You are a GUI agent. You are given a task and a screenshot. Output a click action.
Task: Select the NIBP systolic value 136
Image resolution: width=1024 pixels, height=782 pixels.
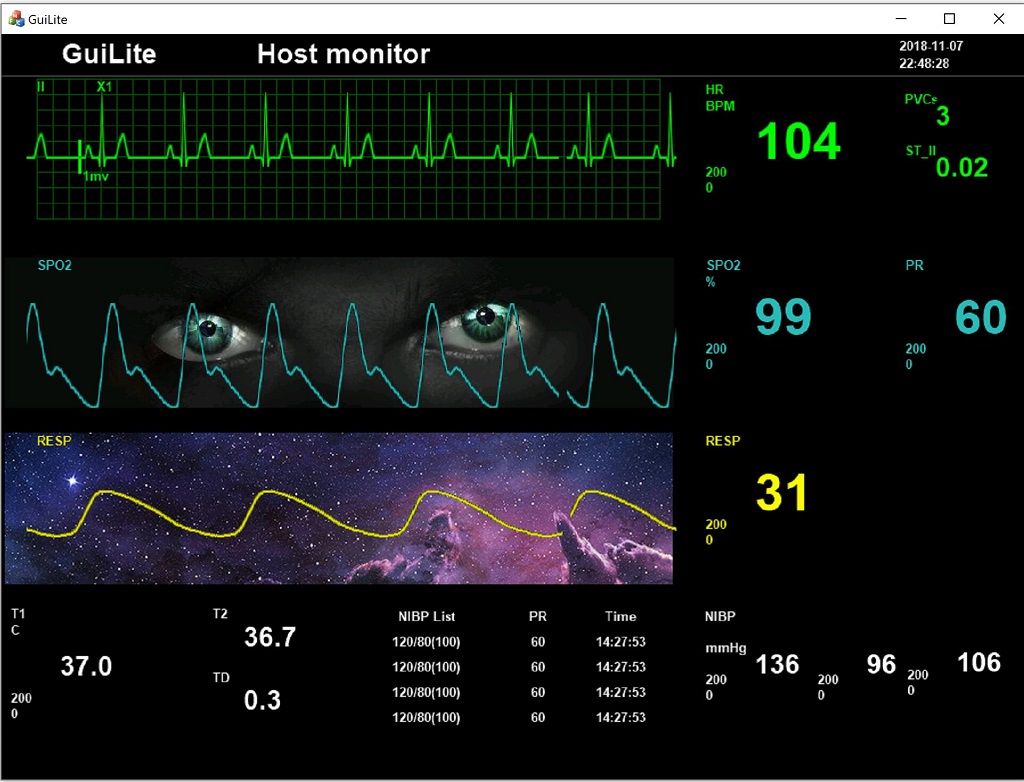(x=777, y=664)
